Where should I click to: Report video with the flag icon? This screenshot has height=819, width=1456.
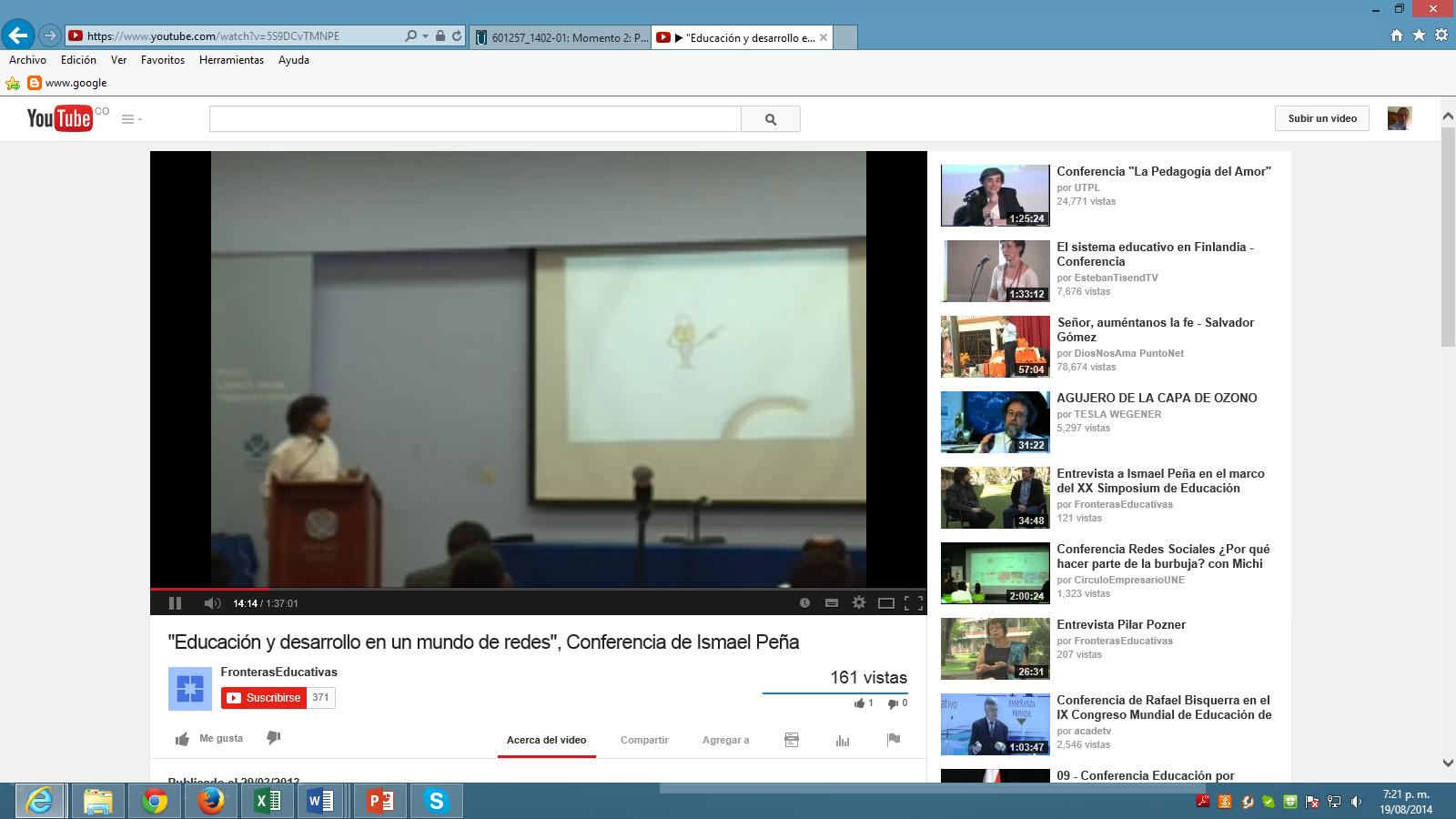894,740
